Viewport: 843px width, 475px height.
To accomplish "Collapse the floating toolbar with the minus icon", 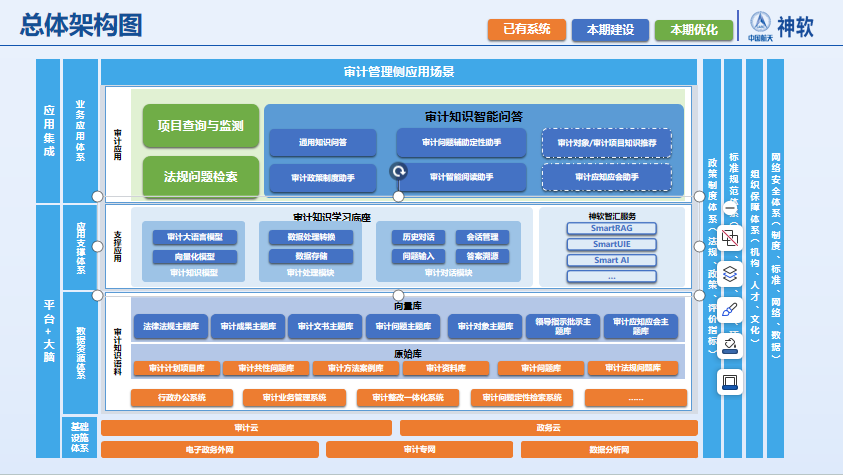I will pyautogui.click(x=730, y=208).
